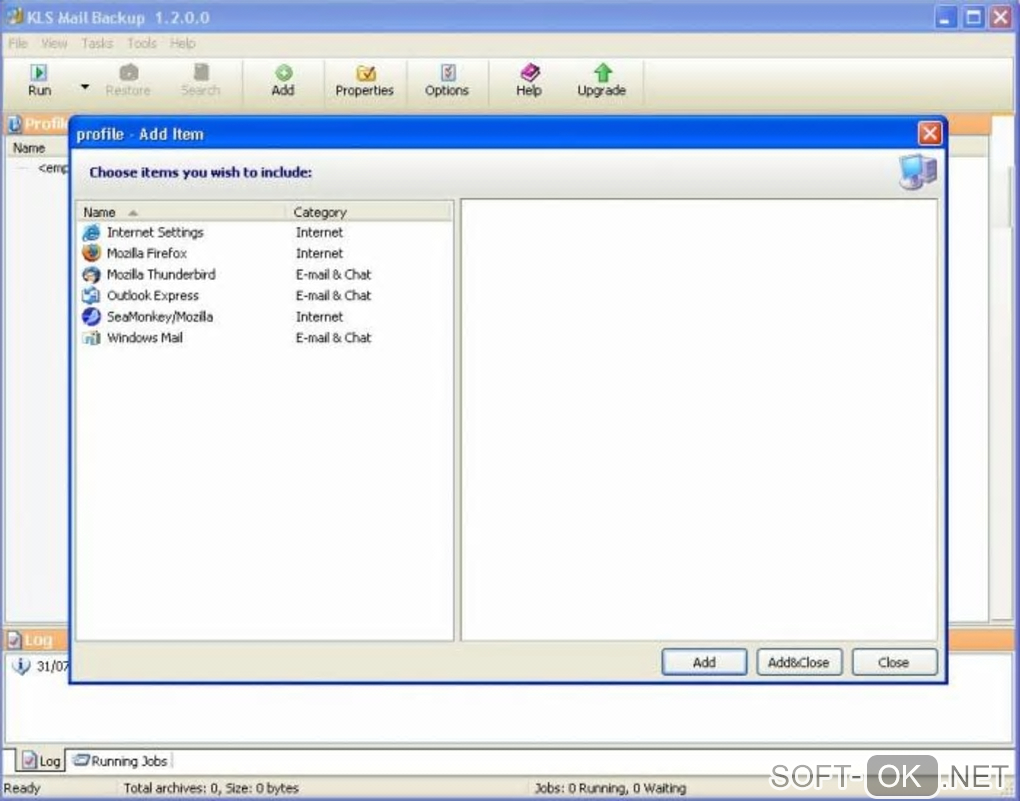Open the Help menu

[x=183, y=44]
